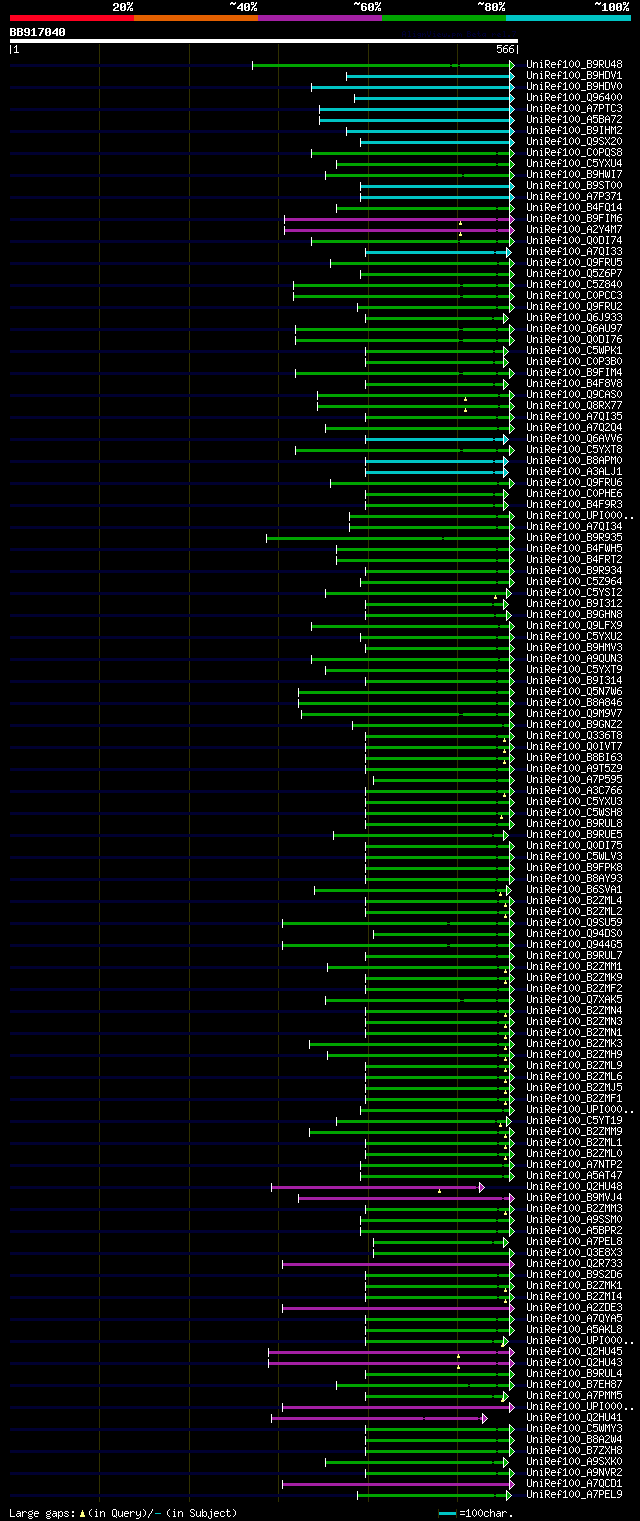Image resolution: width=640 pixels, height=1521 pixels.
Task: Select hit label UniRef100_C5YT19
Action: pyautogui.click(x=574, y=1120)
